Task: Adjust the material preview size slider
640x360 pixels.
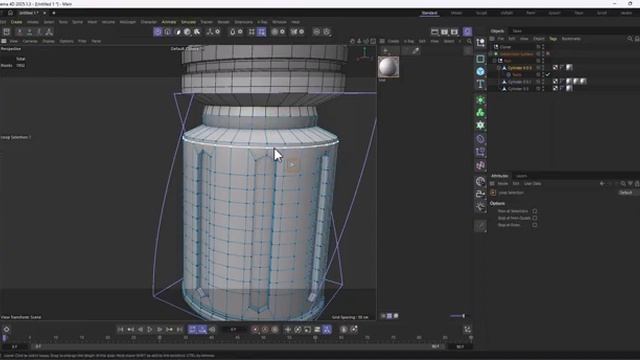Action: click(457, 316)
